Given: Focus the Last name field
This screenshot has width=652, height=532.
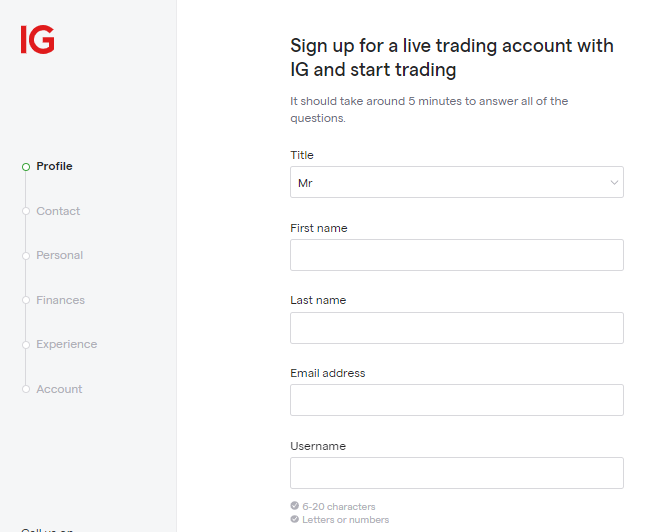Looking at the screenshot, I should click(x=456, y=328).
